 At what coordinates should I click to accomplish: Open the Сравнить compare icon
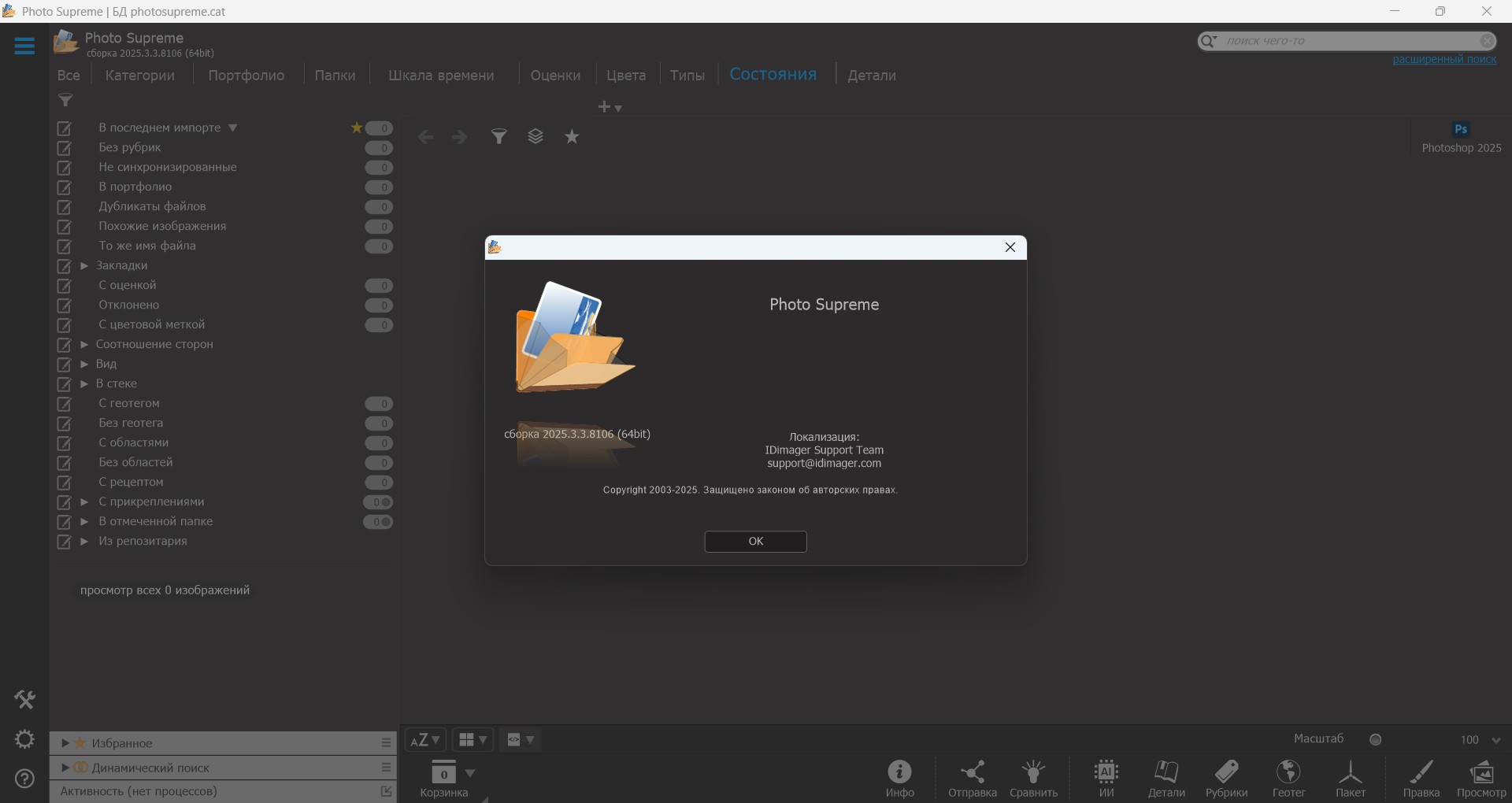[x=1033, y=772]
